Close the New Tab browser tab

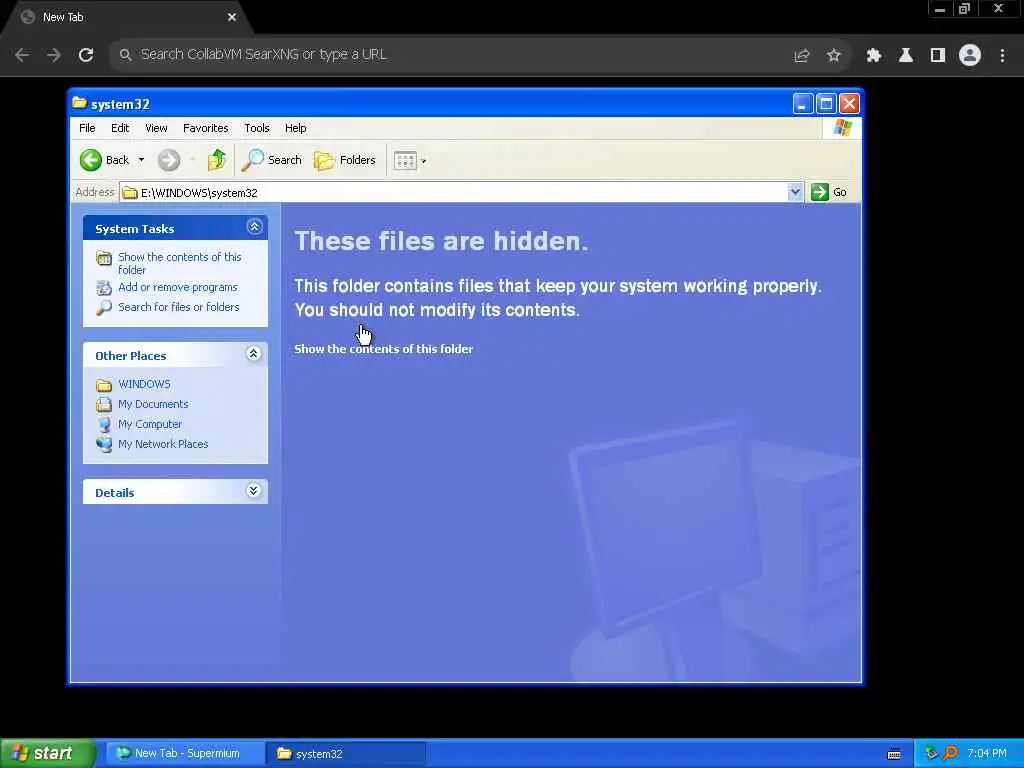[232, 18]
